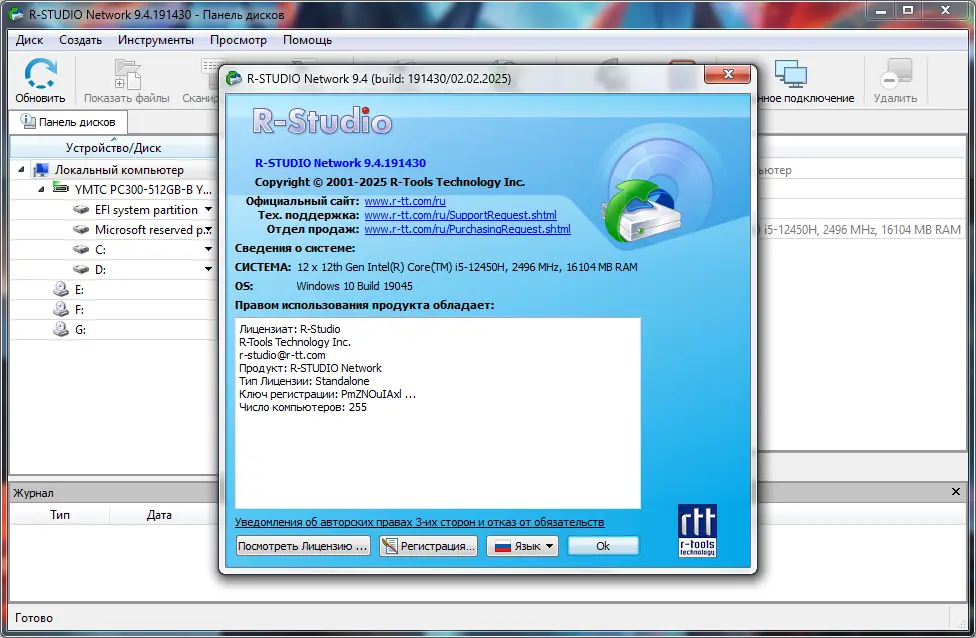
Task: Open the C: volume dropdown arrow
Action: [209, 250]
